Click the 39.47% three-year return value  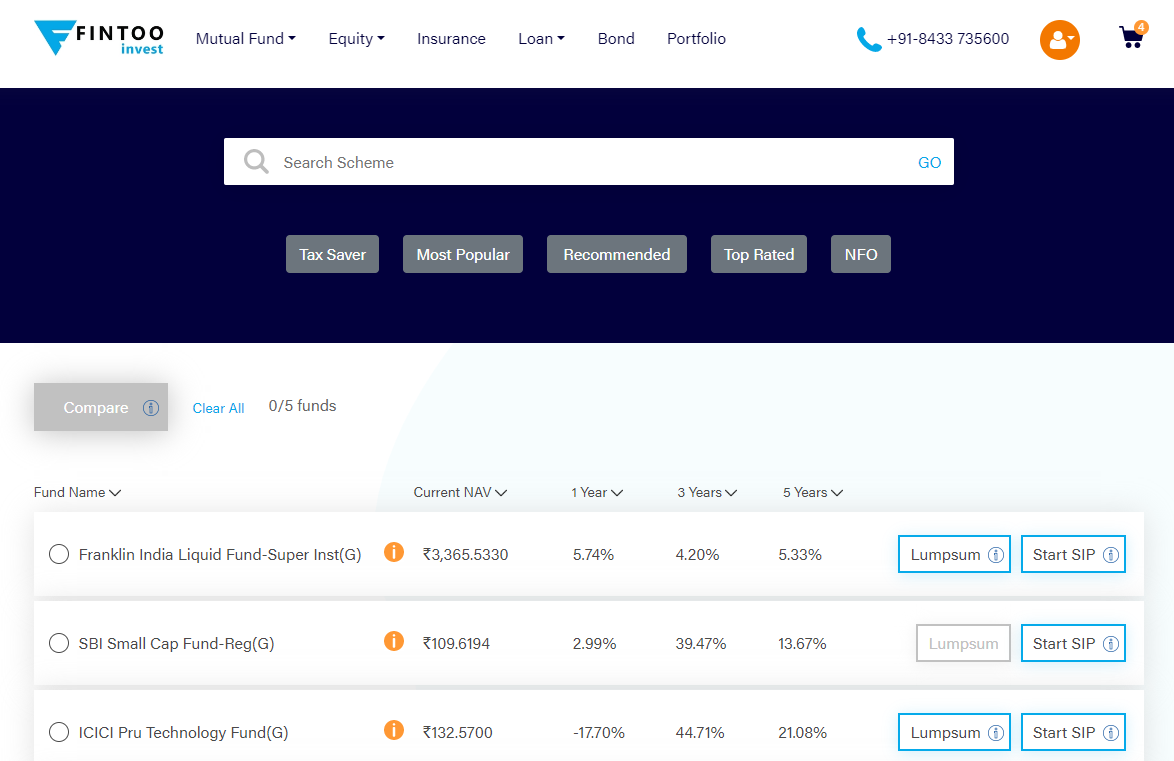701,644
